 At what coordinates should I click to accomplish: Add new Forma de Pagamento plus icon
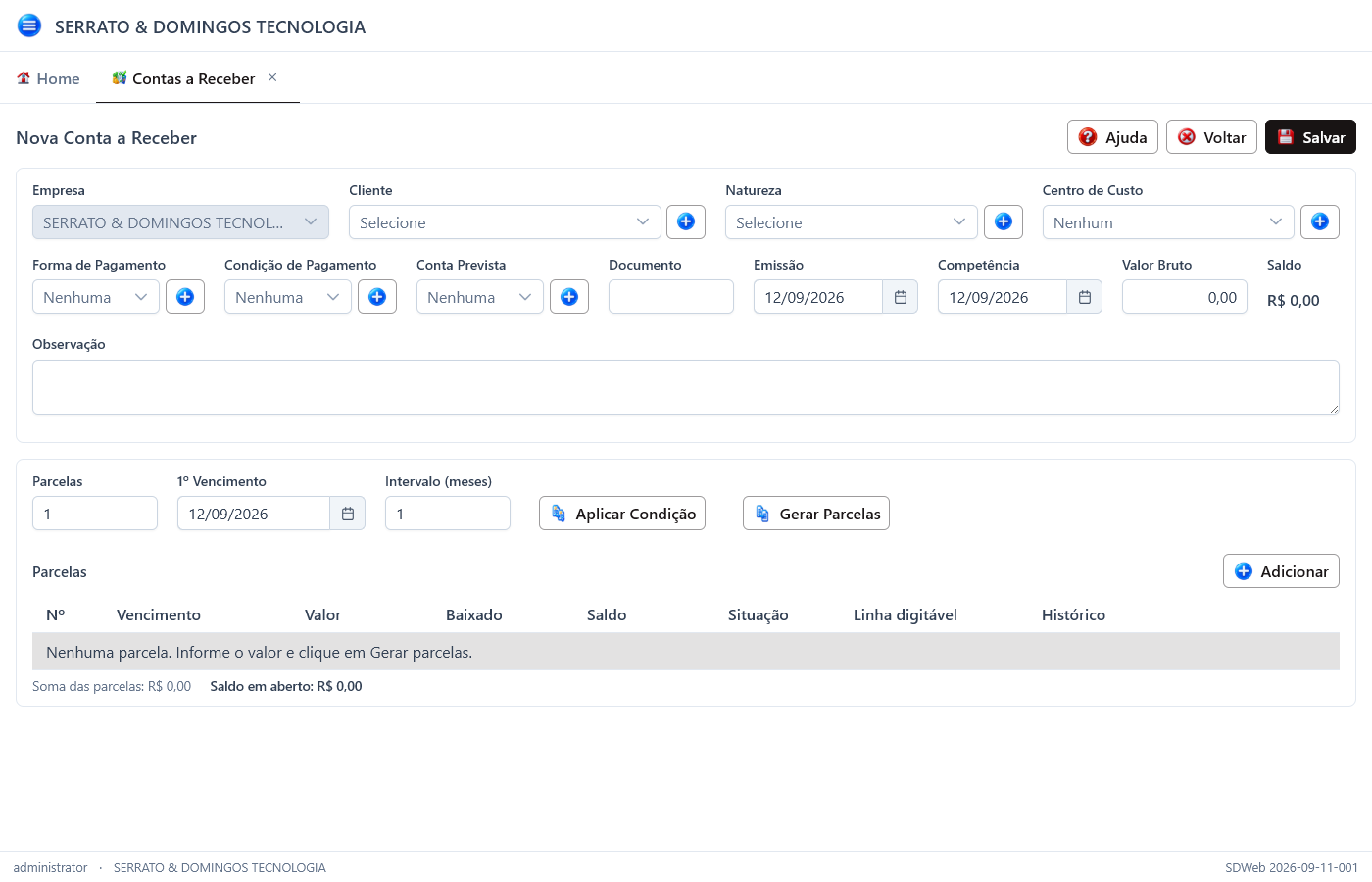tap(185, 296)
